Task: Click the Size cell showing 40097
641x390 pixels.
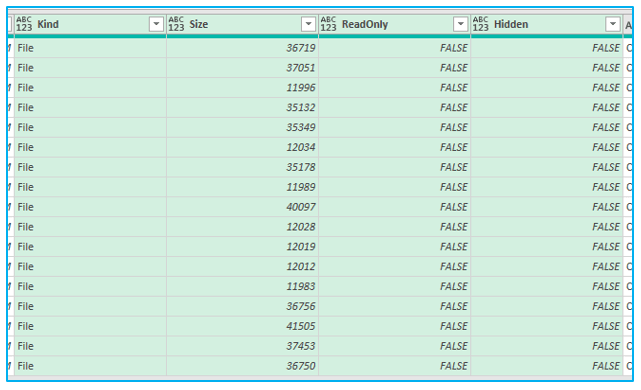Action: [242, 207]
